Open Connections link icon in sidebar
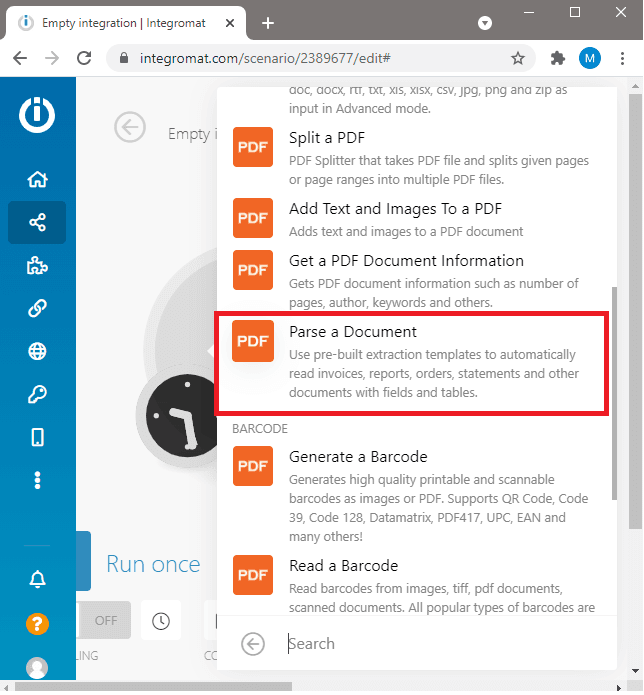 point(37,309)
